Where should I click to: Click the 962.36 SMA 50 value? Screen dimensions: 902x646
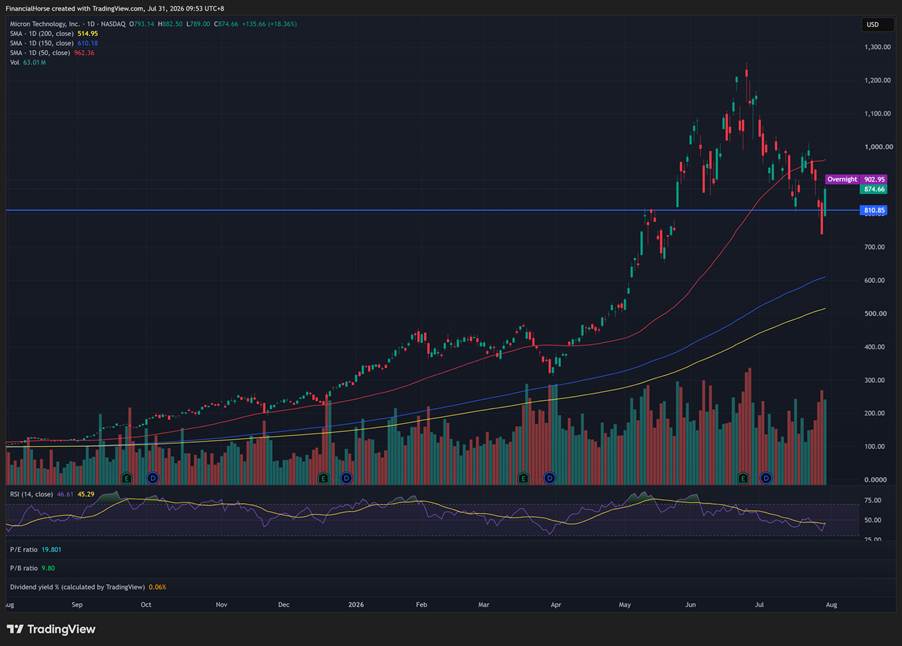(84, 53)
